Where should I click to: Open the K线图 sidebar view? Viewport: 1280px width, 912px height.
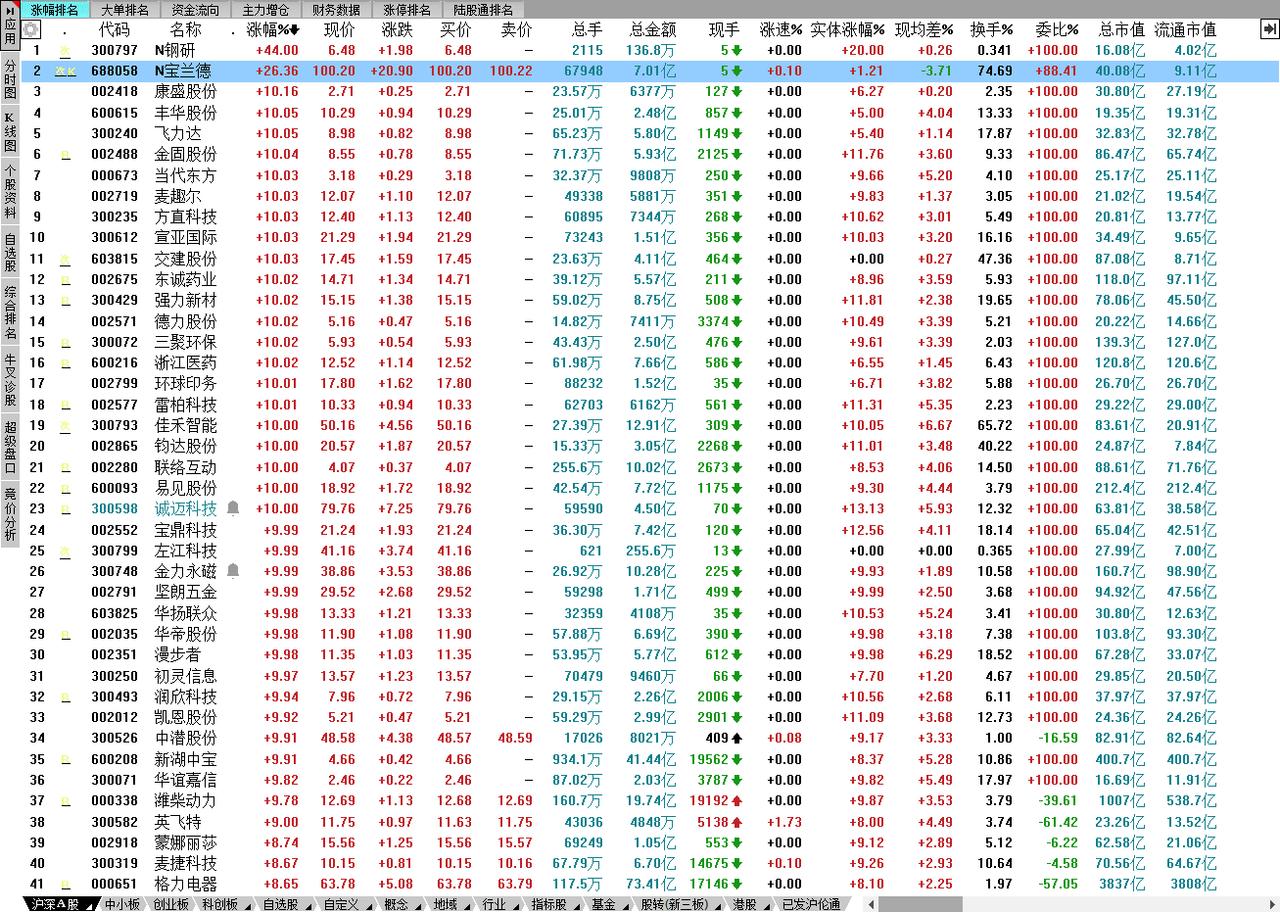pos(10,132)
